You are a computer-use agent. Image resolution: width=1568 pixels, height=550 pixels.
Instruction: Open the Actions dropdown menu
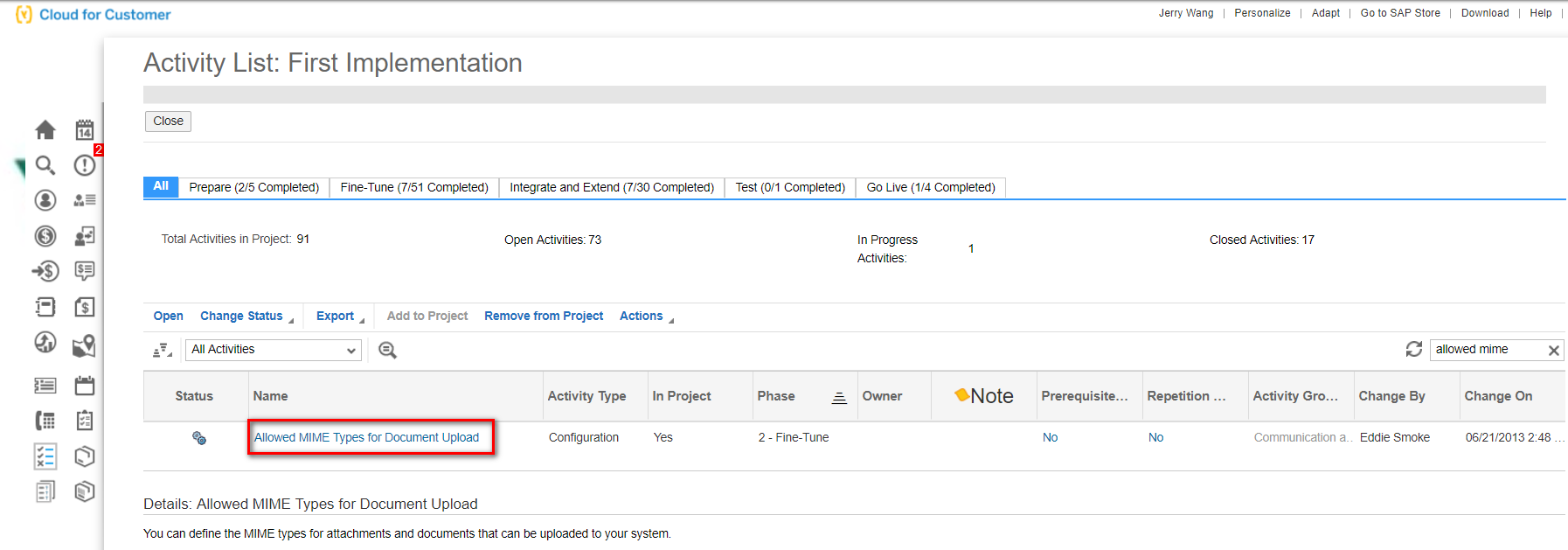(x=646, y=317)
